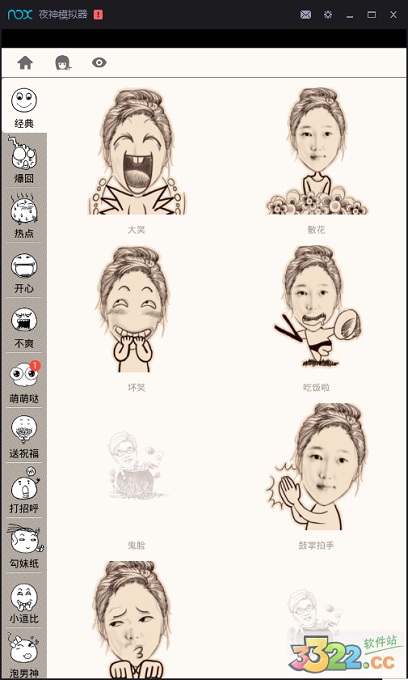Open the 泡男神 emoji category
Screen dimensions: 408x680
click(24, 655)
